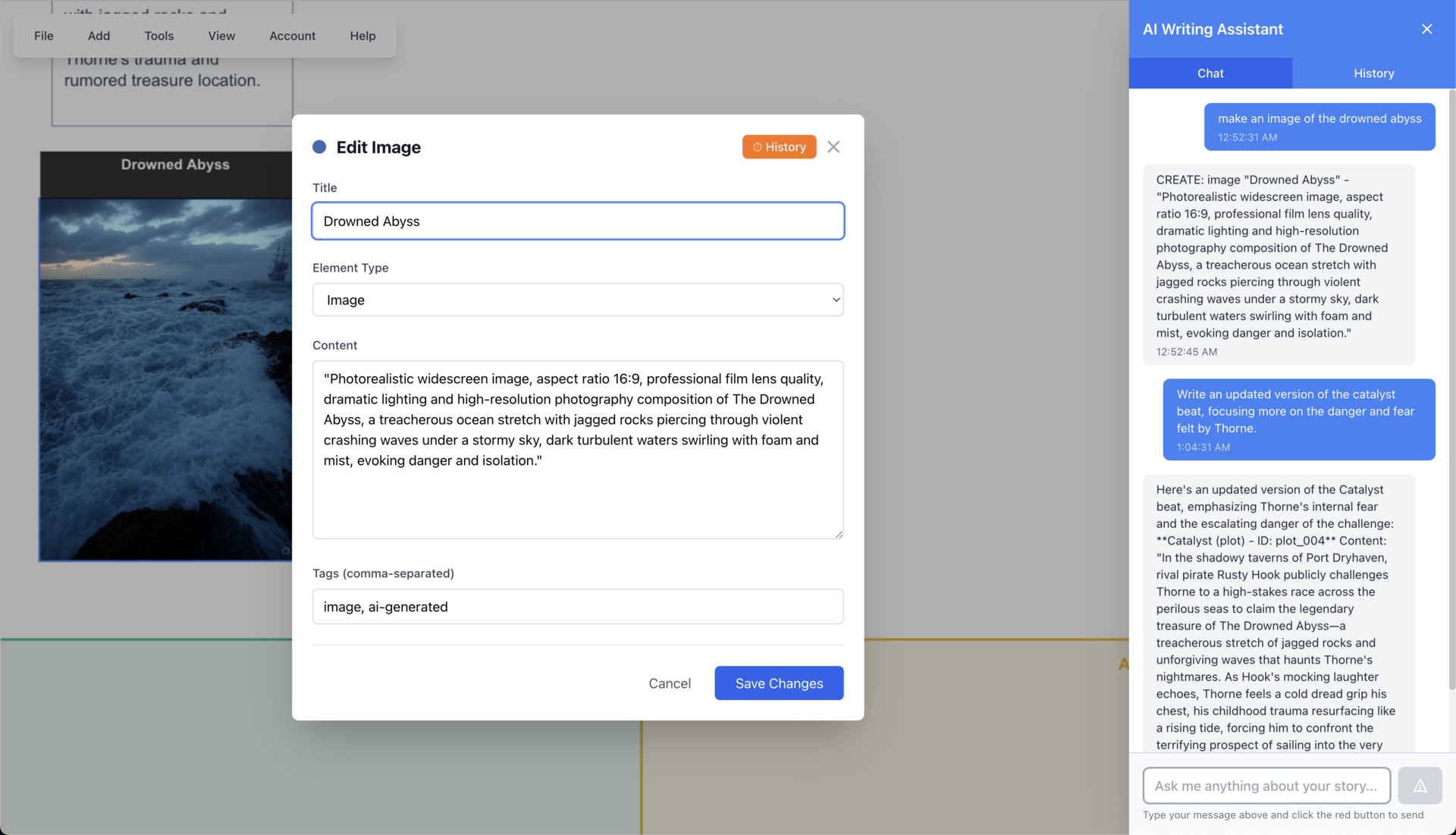This screenshot has width=1456, height=835.
Task: Type in the Ask me anything box
Action: click(1266, 786)
